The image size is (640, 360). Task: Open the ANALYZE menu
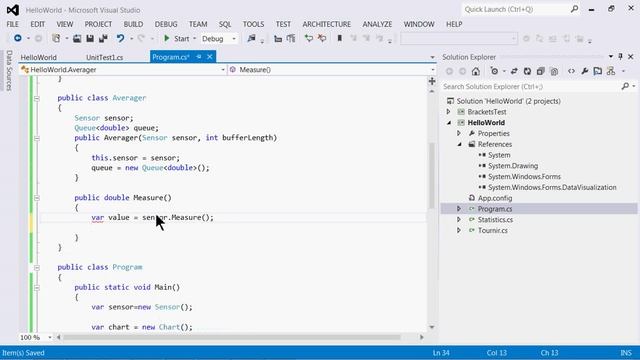377,24
